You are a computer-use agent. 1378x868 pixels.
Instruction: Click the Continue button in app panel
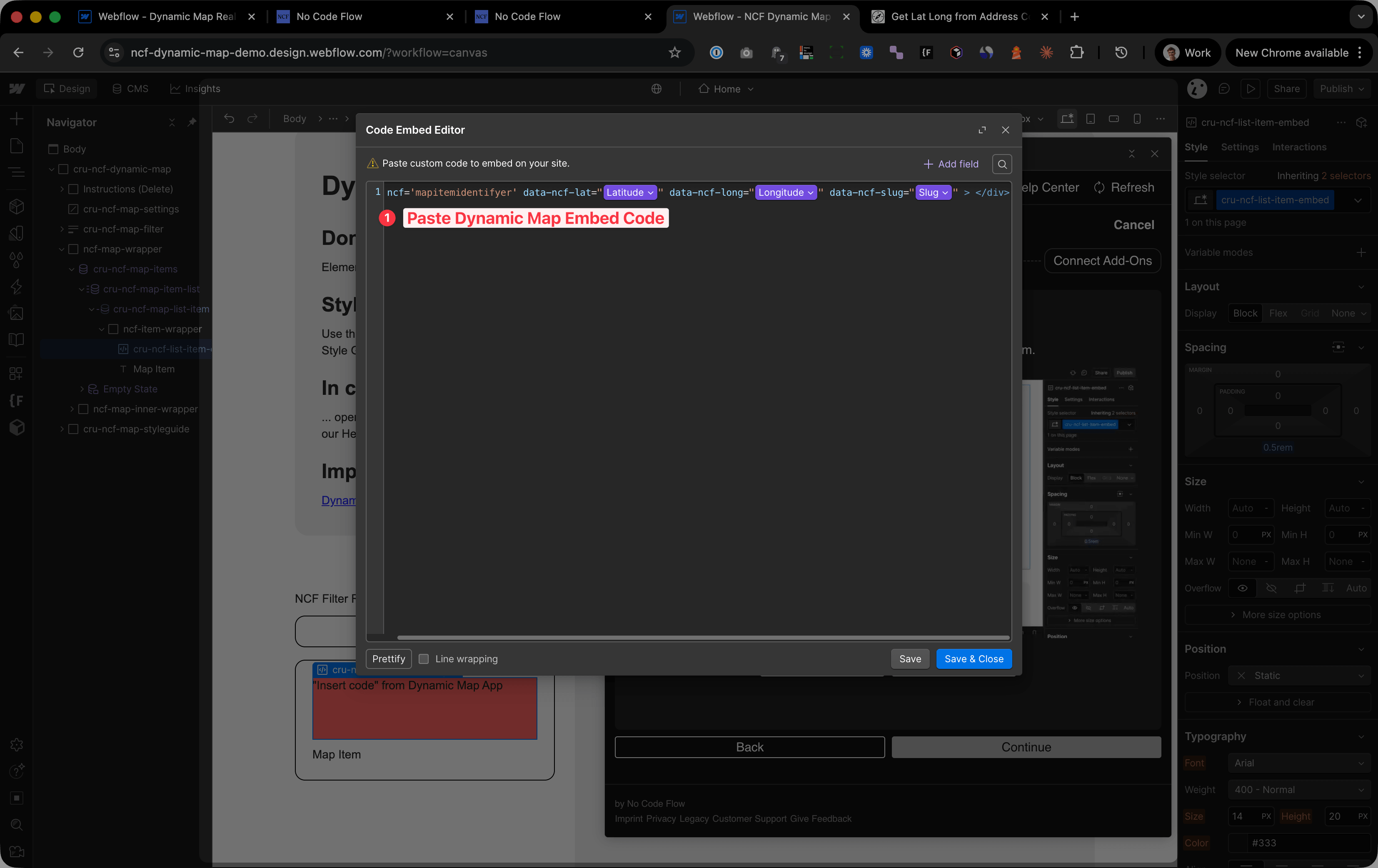(1026, 747)
